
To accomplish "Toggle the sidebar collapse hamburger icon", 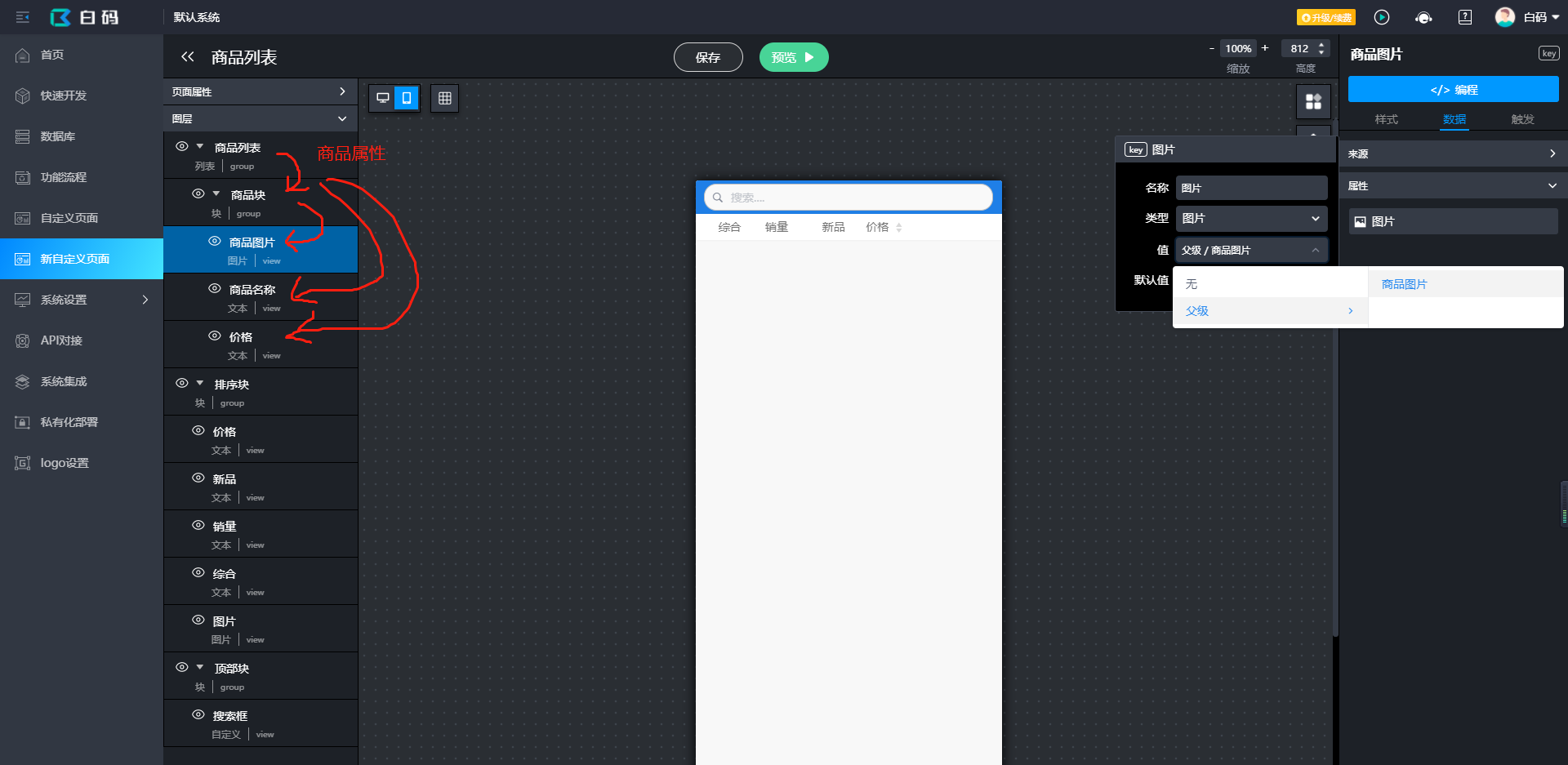I will (23, 17).
